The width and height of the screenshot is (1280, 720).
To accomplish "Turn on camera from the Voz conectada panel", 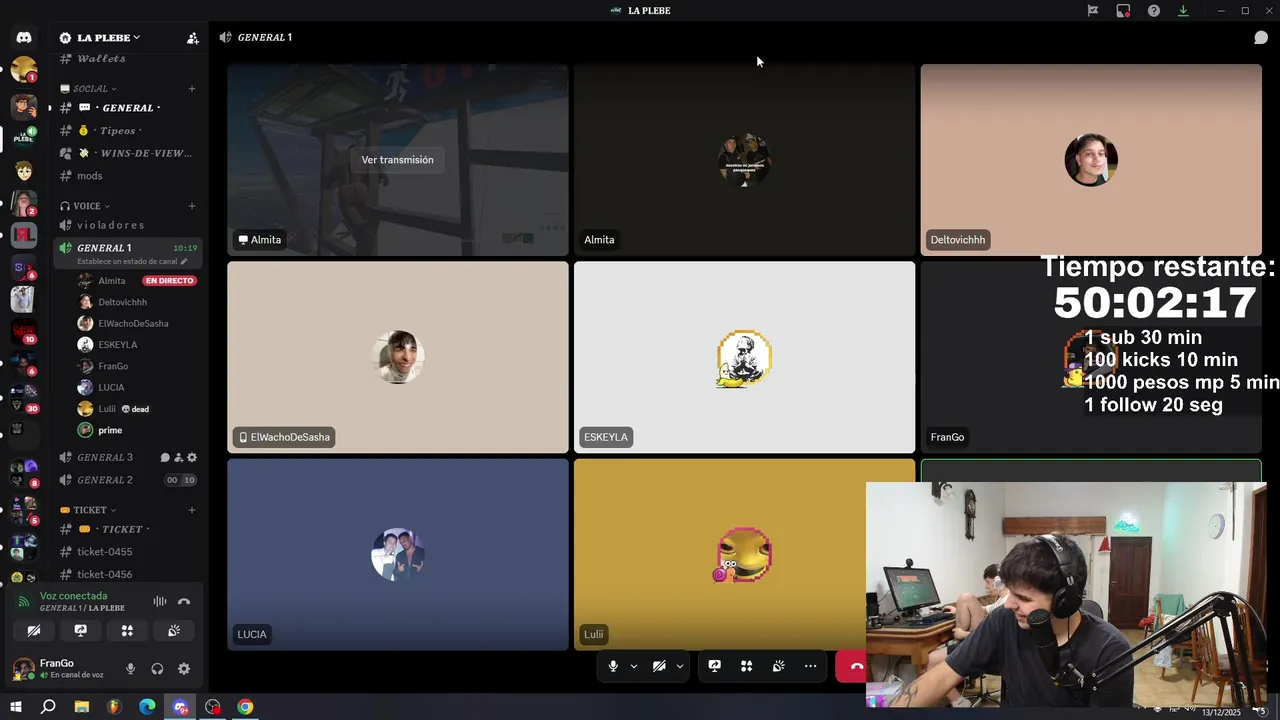I will pos(34,631).
